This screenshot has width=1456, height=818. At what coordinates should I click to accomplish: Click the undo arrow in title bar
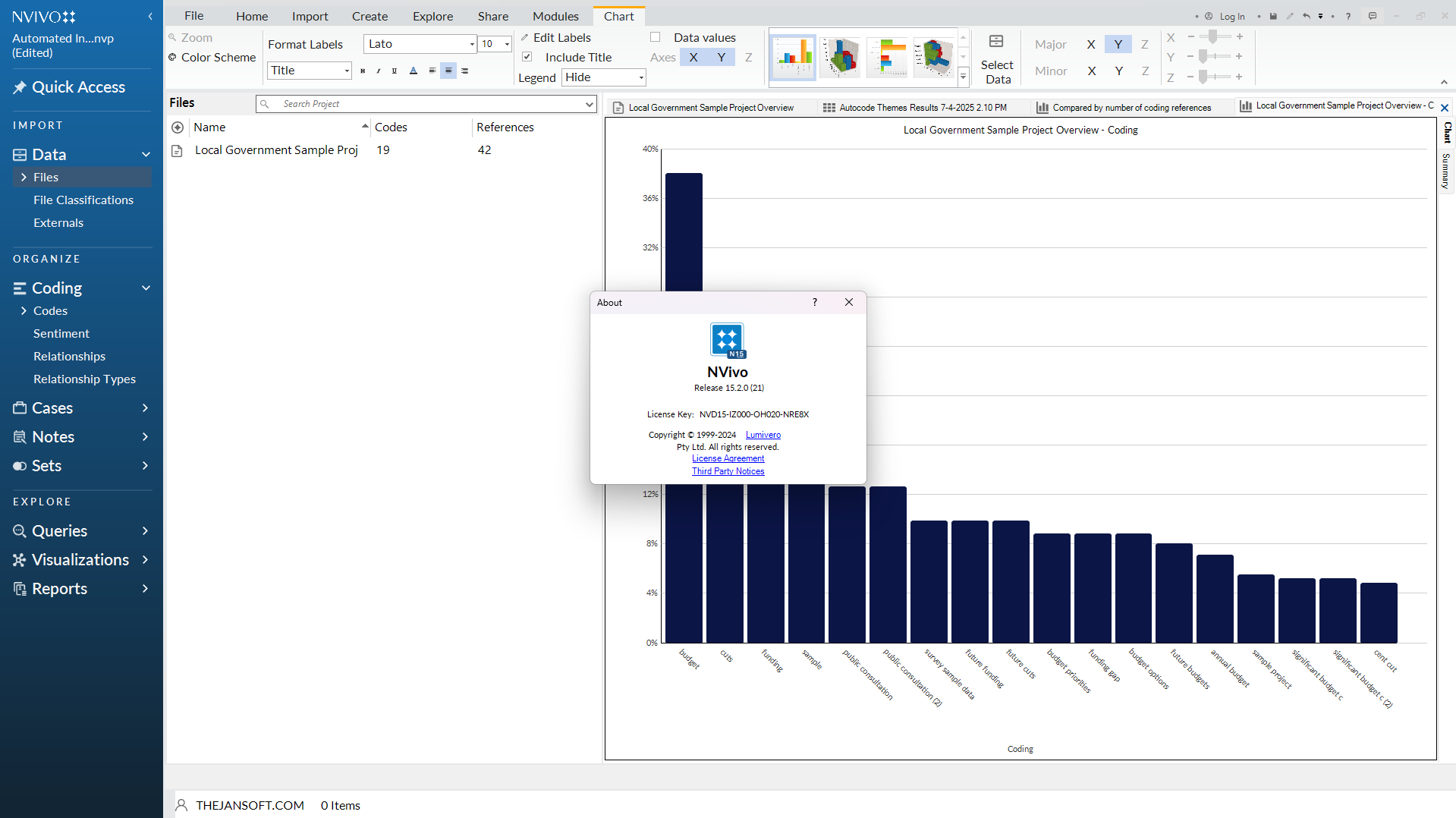click(1306, 16)
